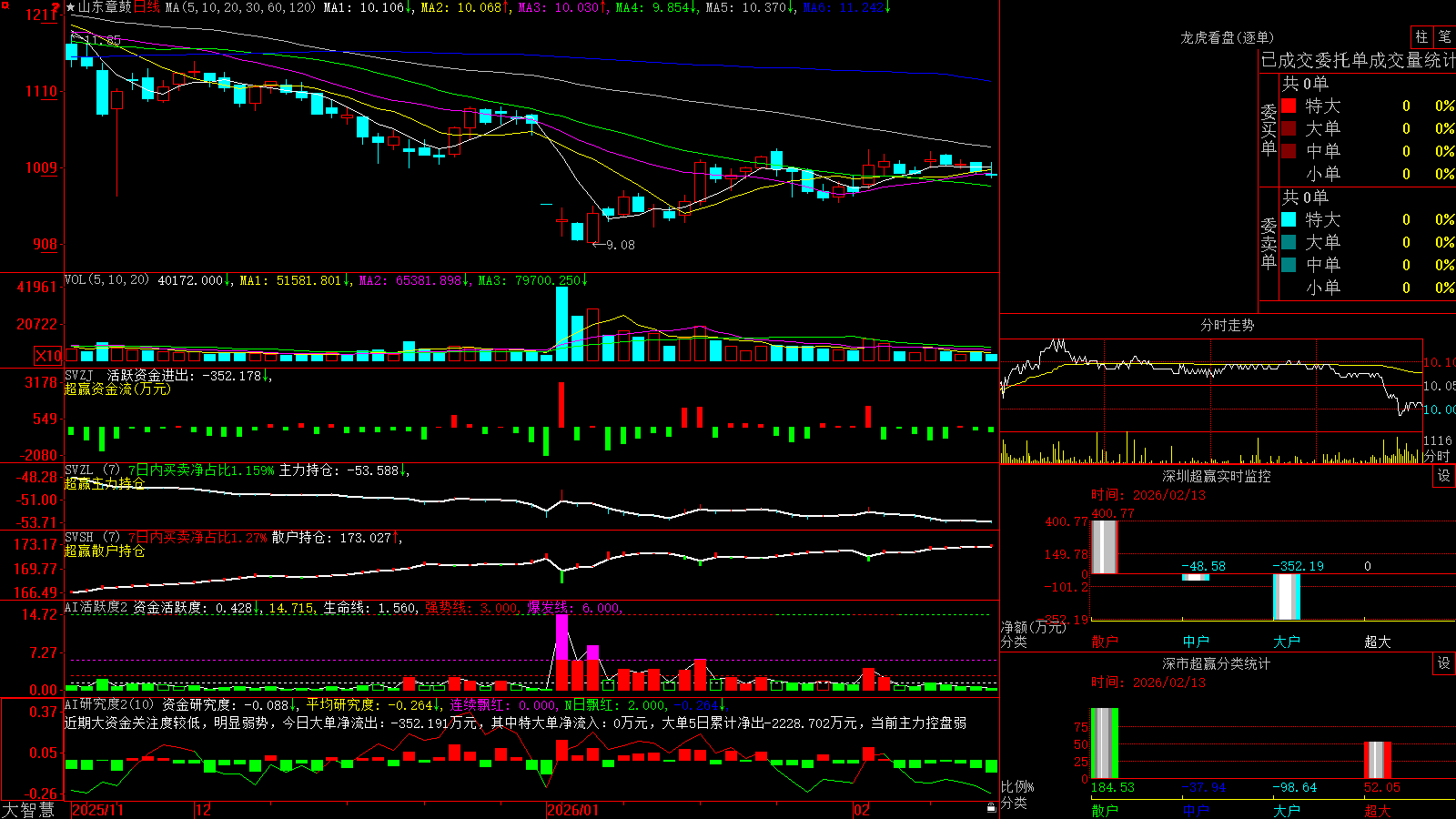The height and width of the screenshot is (819, 1456).
Task: Select the SVZL (7) indicator name
Action: (92, 470)
